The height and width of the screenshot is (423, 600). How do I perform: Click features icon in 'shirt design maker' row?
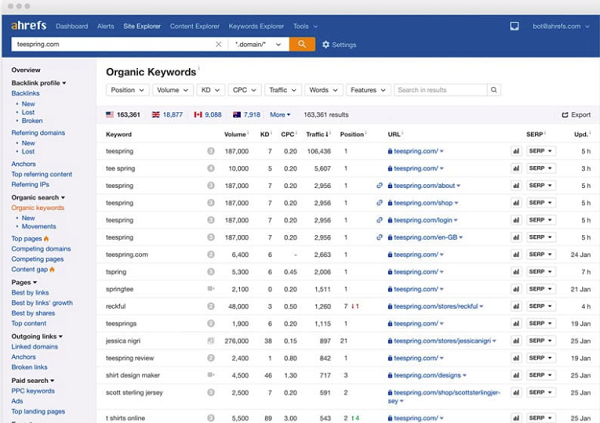(211, 375)
